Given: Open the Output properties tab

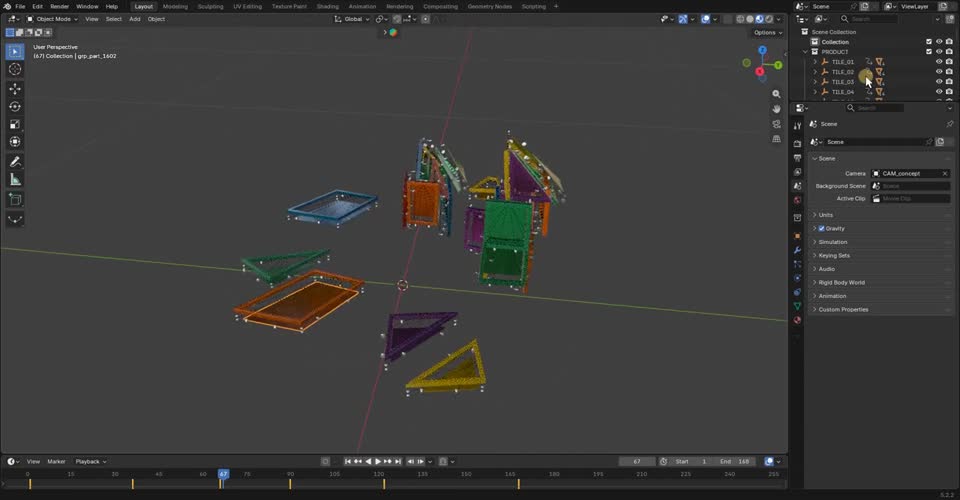Looking at the screenshot, I should (x=797, y=158).
